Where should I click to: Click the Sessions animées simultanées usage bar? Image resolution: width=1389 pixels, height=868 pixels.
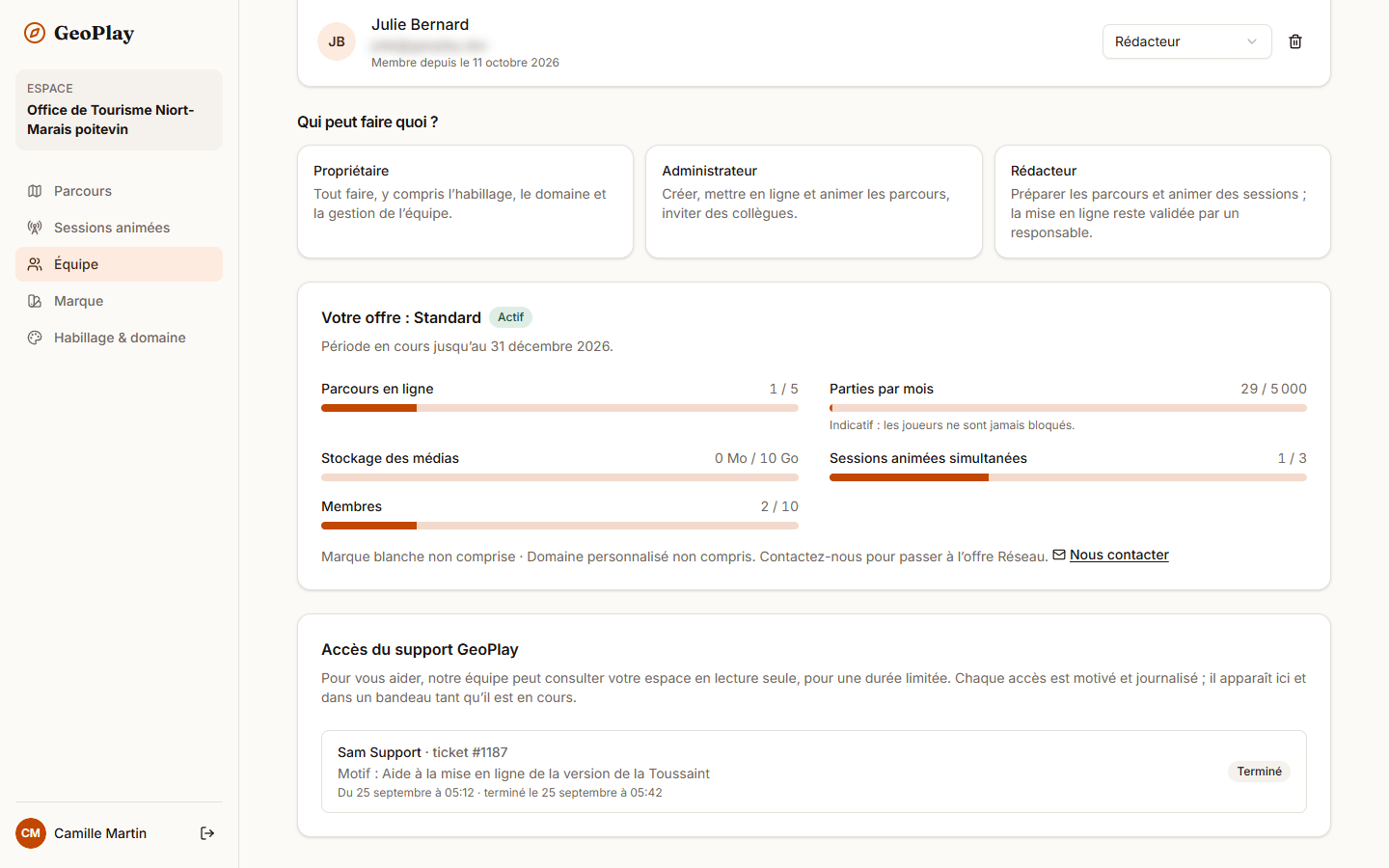coord(1068,477)
